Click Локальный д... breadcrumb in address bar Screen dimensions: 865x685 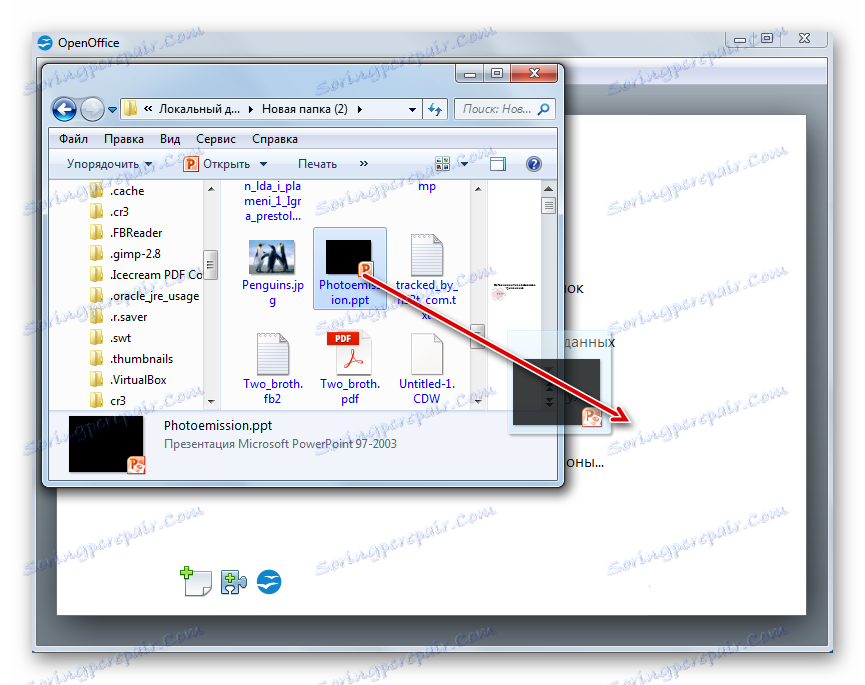pyautogui.click(x=199, y=109)
